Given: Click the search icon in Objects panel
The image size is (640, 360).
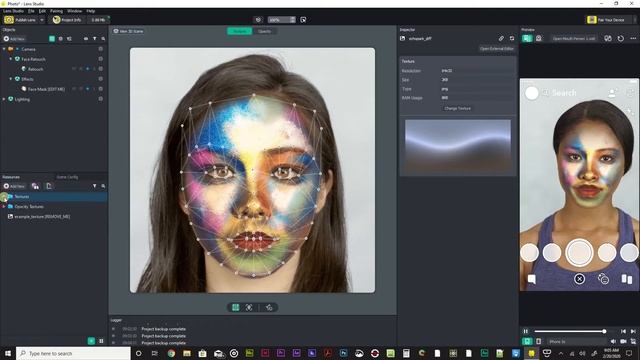Looking at the screenshot, I should (103, 39).
